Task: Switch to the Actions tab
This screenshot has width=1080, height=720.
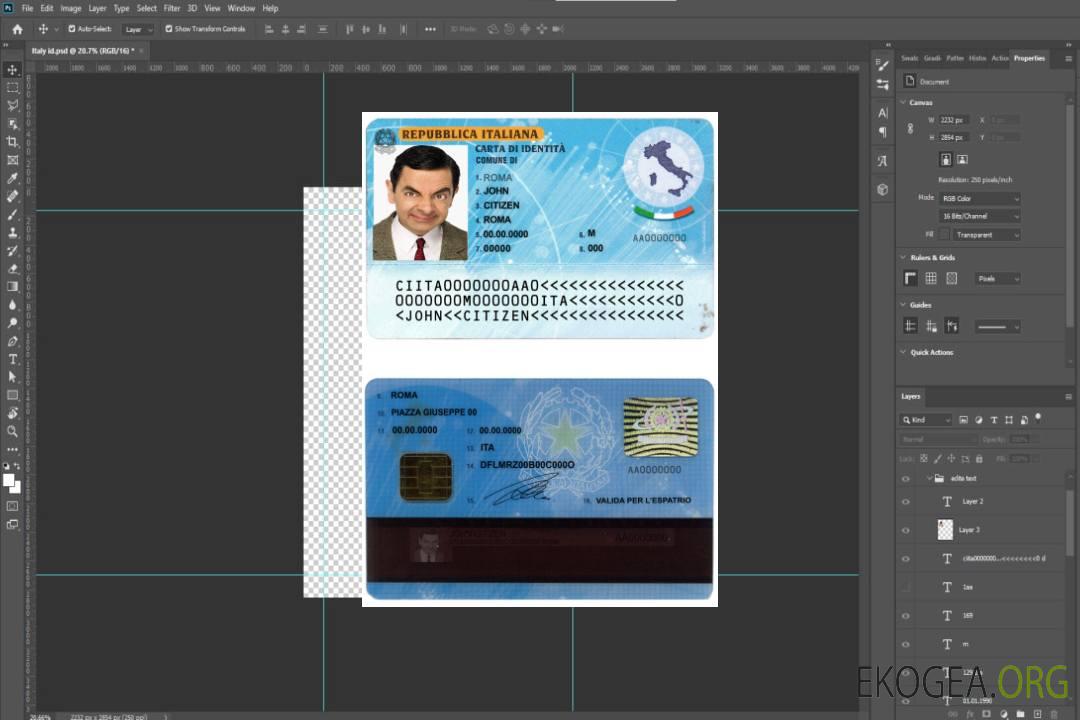Action: coord(1000,59)
